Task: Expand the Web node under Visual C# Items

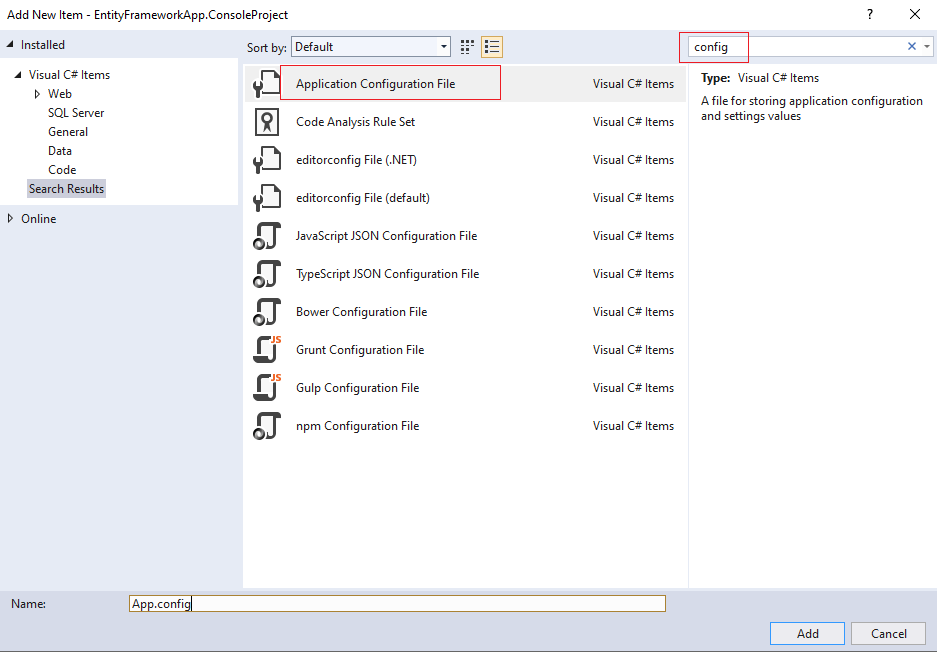Action: coord(37,93)
